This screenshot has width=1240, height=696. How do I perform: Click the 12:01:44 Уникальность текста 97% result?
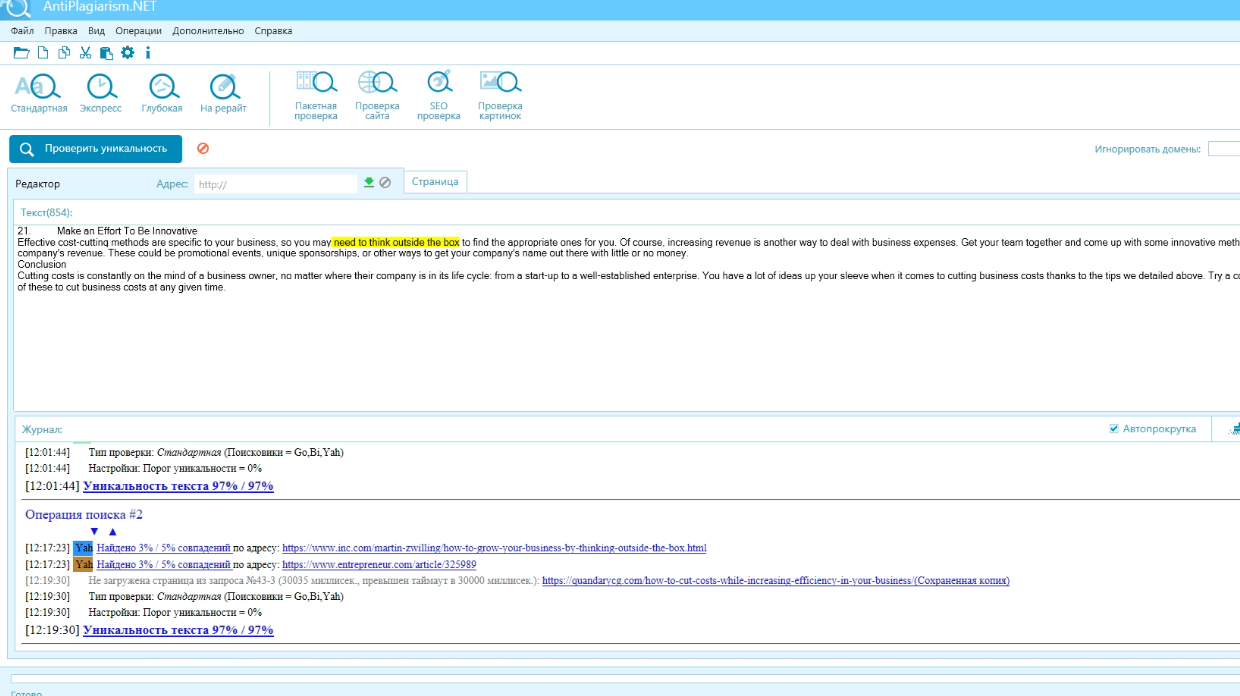pyautogui.click(x=178, y=486)
